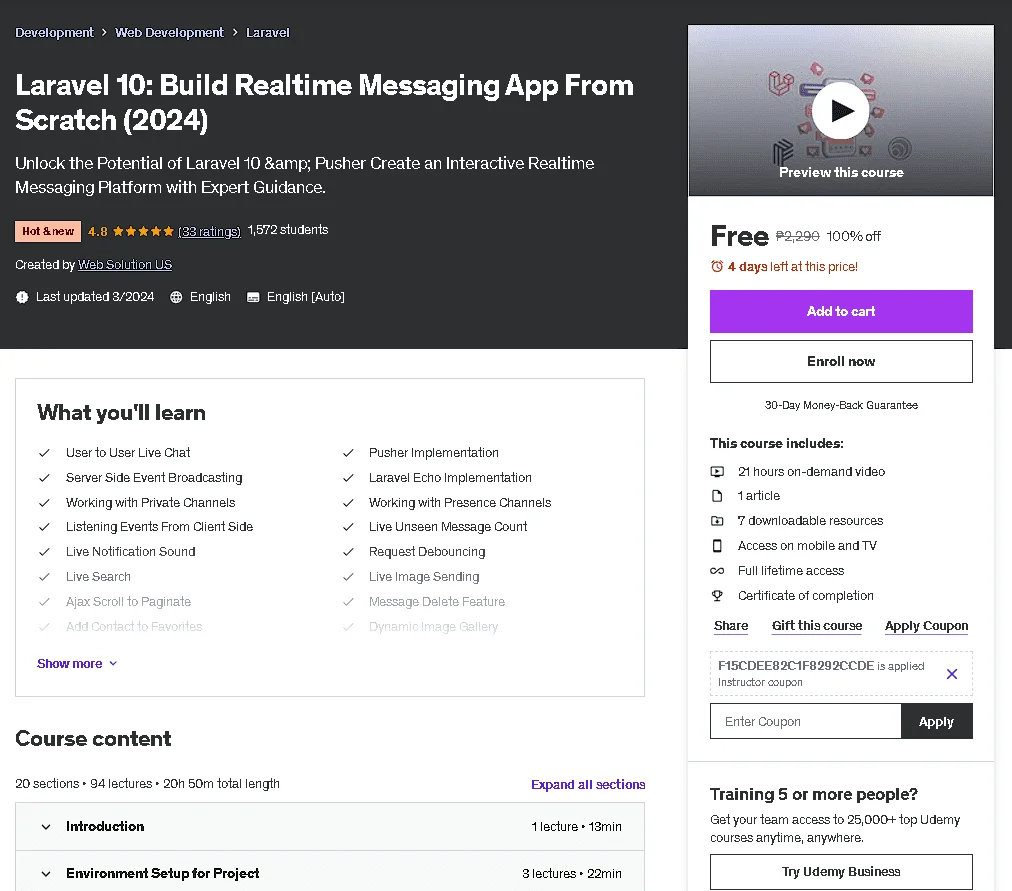1012x891 pixels.
Task: Focus the Enter Coupon input field
Action: click(805, 721)
